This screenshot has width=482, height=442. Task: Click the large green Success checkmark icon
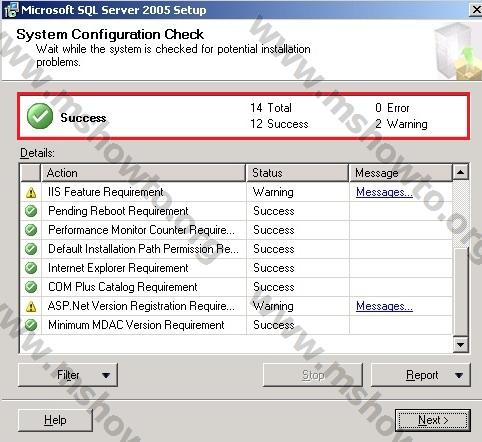[x=40, y=116]
